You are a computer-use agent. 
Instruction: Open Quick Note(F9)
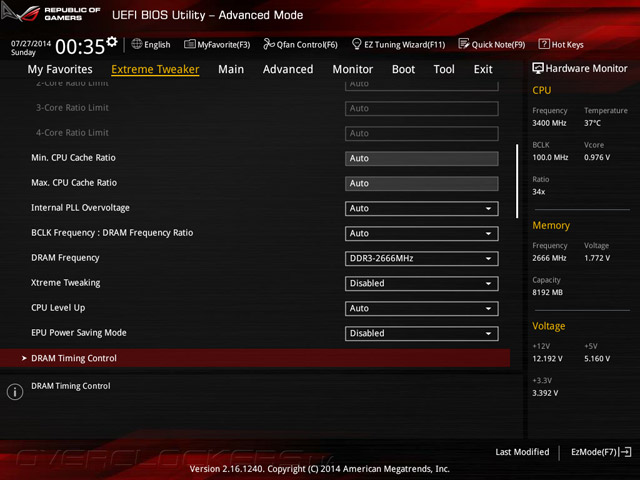pyautogui.click(x=492, y=44)
